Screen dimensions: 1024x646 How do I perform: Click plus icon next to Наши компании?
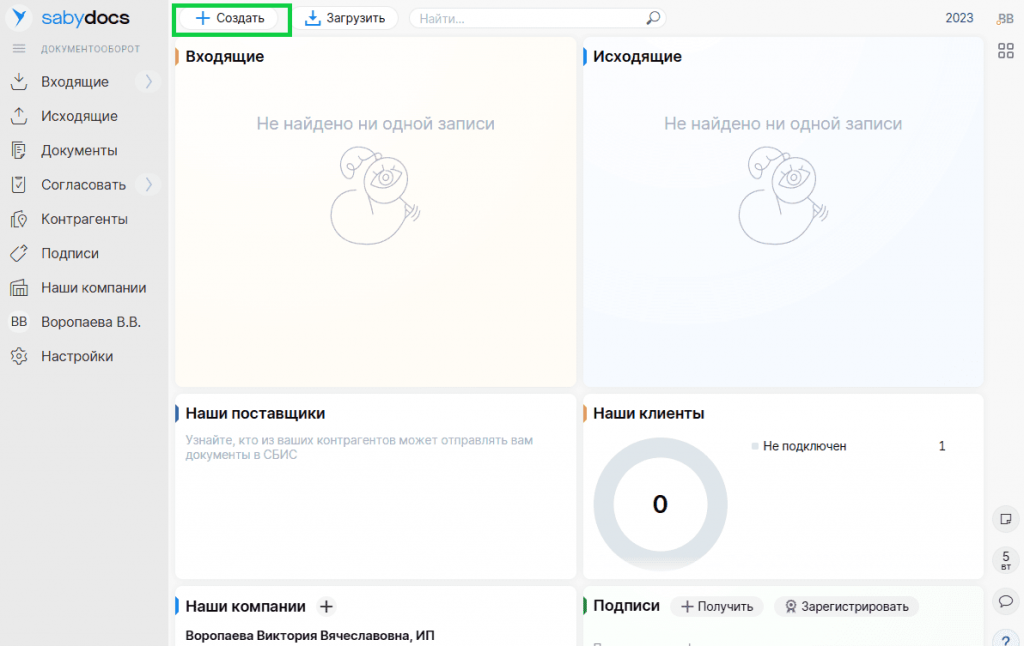[x=326, y=606]
